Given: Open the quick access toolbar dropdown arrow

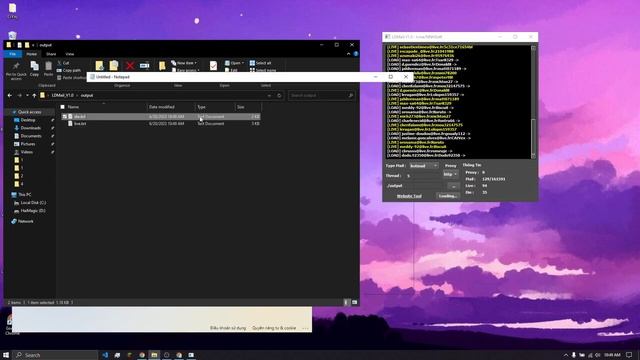Looking at the screenshot, I should [x=33, y=45].
